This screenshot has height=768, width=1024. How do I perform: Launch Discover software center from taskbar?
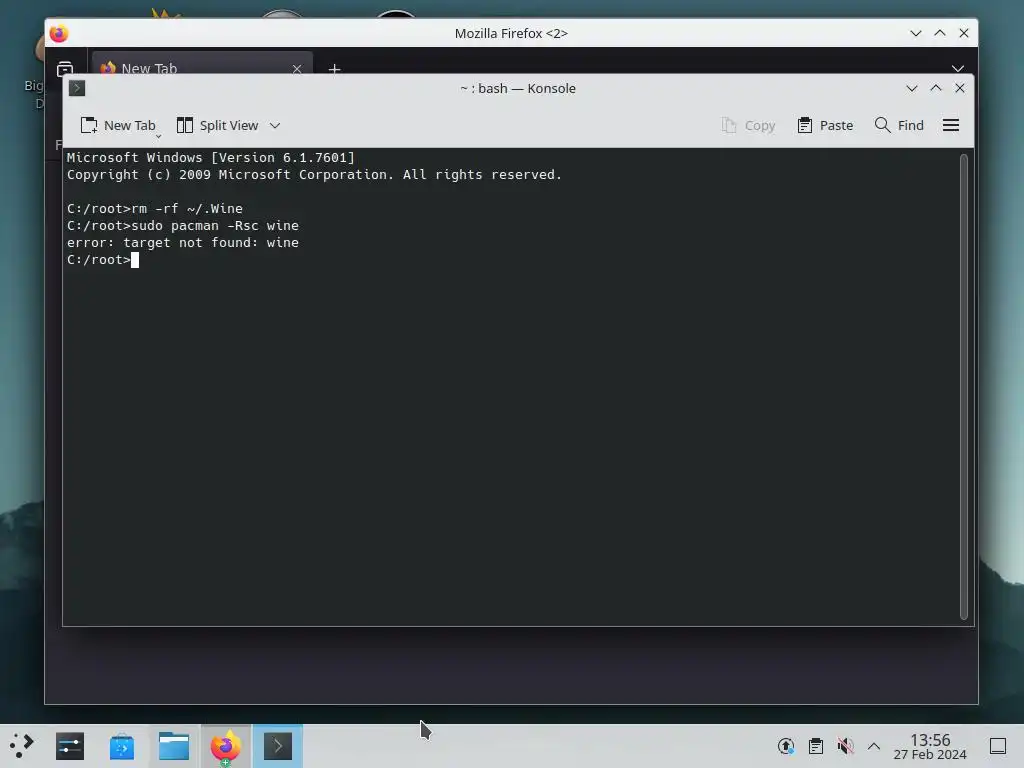(x=121, y=746)
